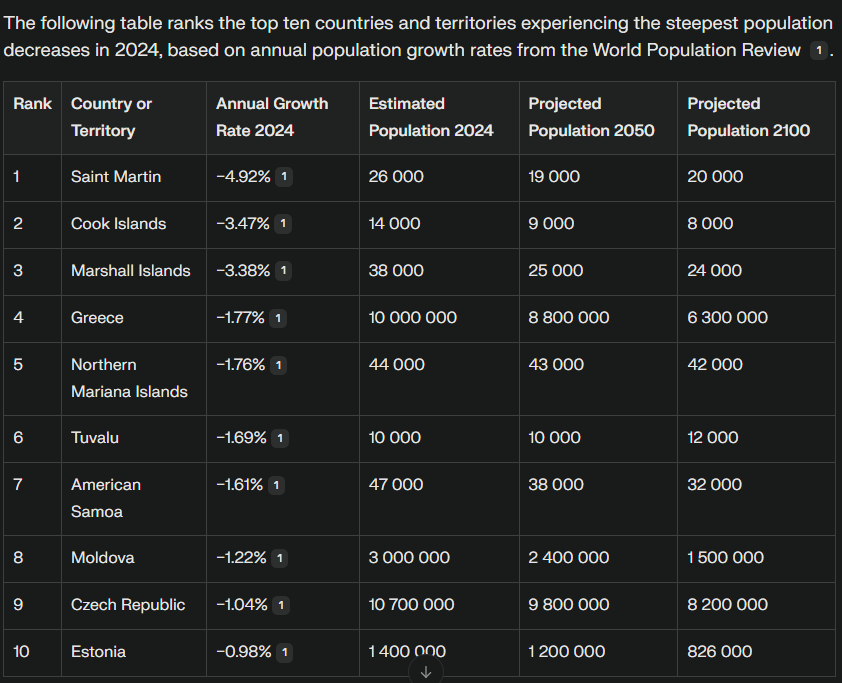Click the 44 000 population value

coord(397,365)
